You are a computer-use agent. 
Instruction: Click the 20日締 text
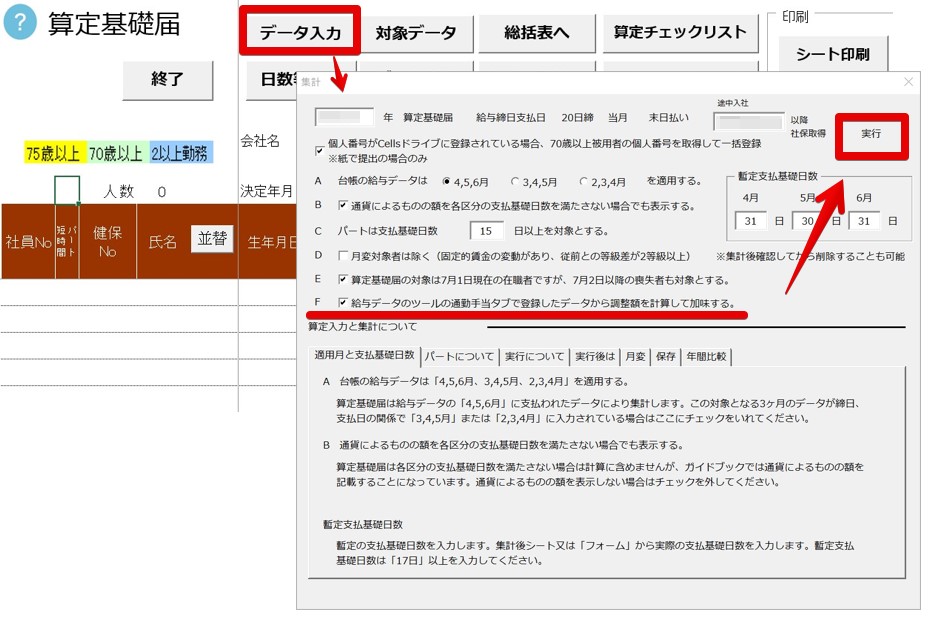tap(577, 118)
